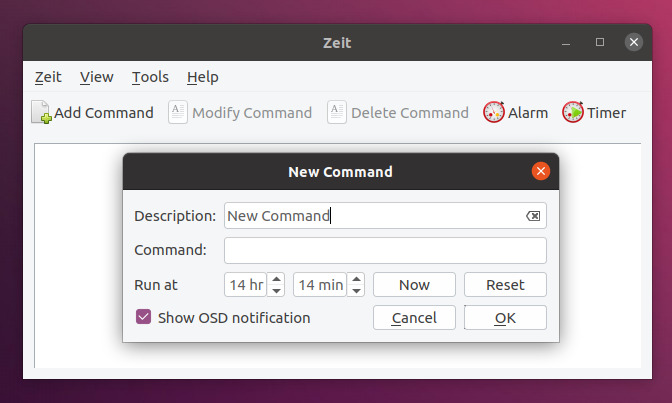This screenshot has width=672, height=403.
Task: Click the Command input field
Action: point(385,250)
